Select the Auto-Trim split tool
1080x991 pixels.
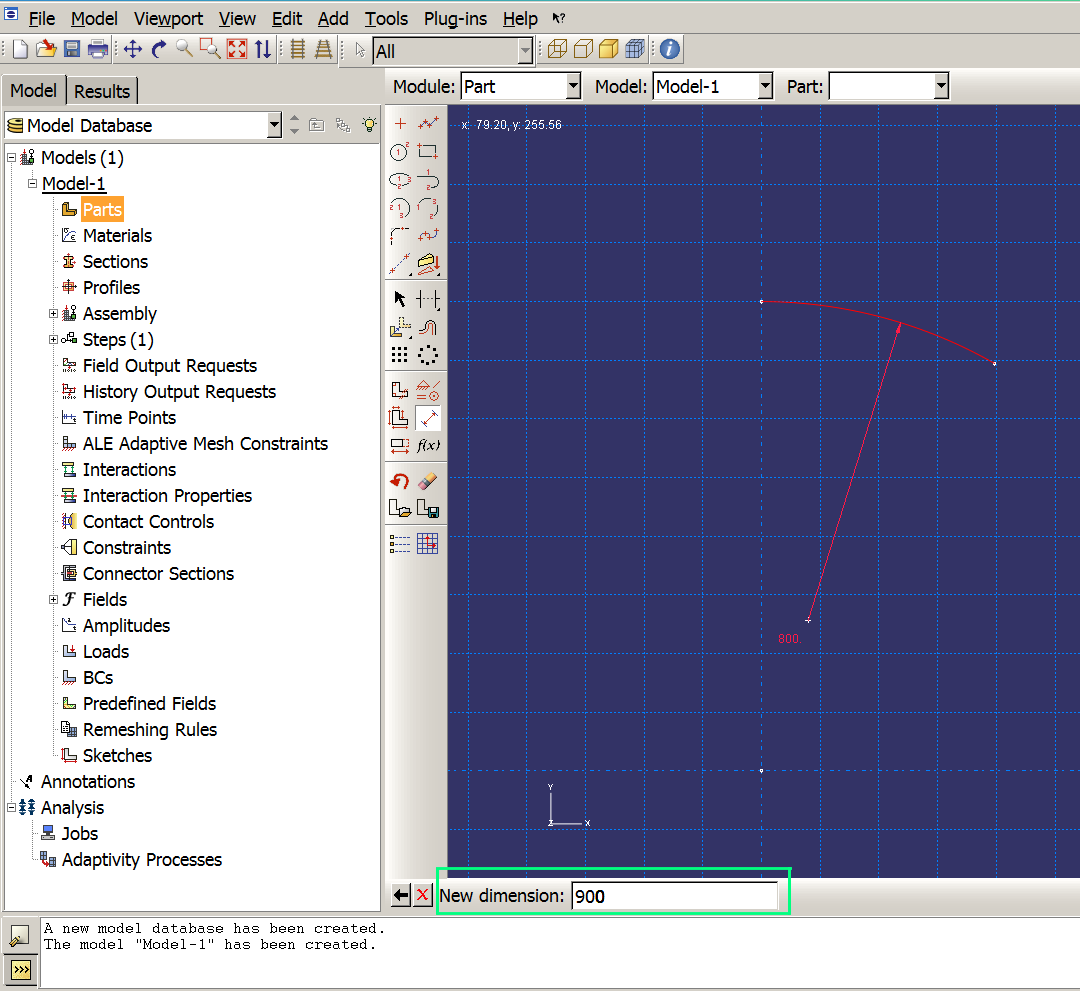[428, 299]
